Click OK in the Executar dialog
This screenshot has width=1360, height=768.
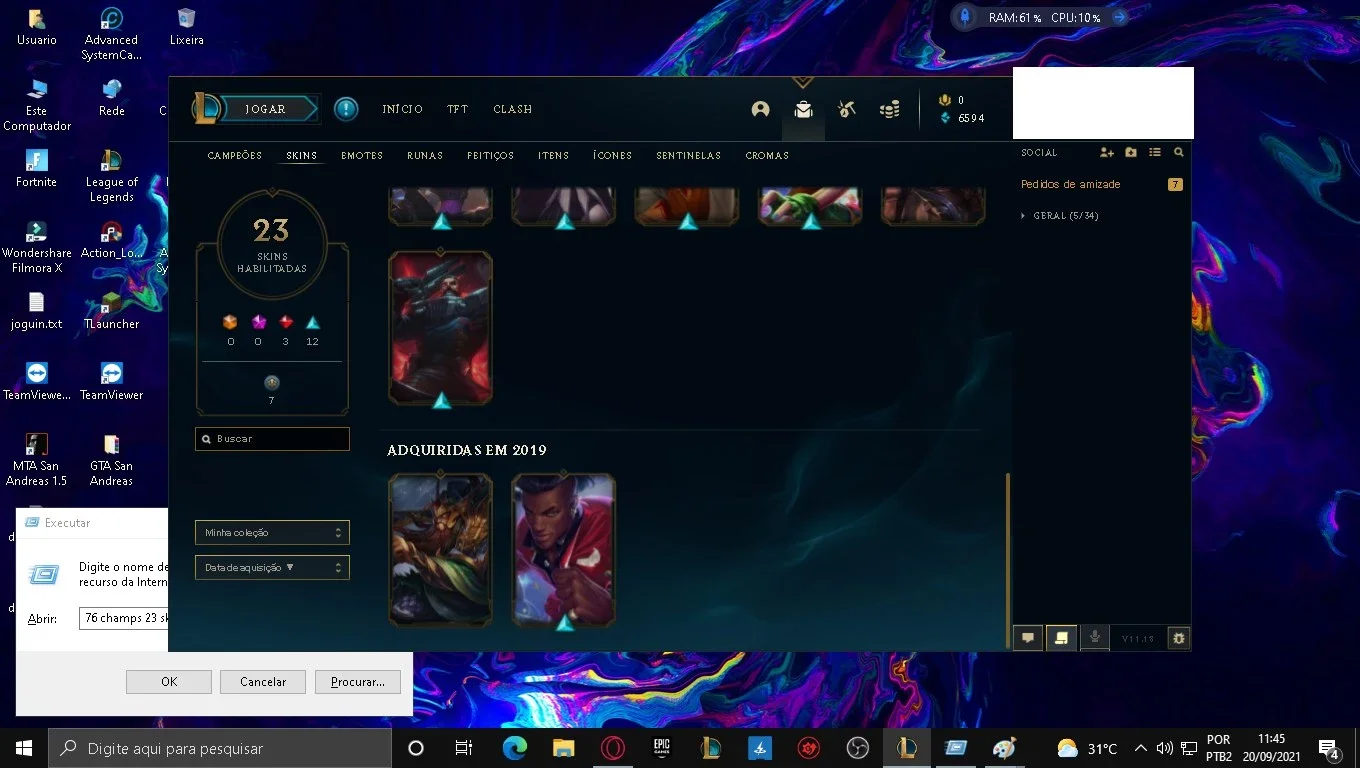point(169,682)
